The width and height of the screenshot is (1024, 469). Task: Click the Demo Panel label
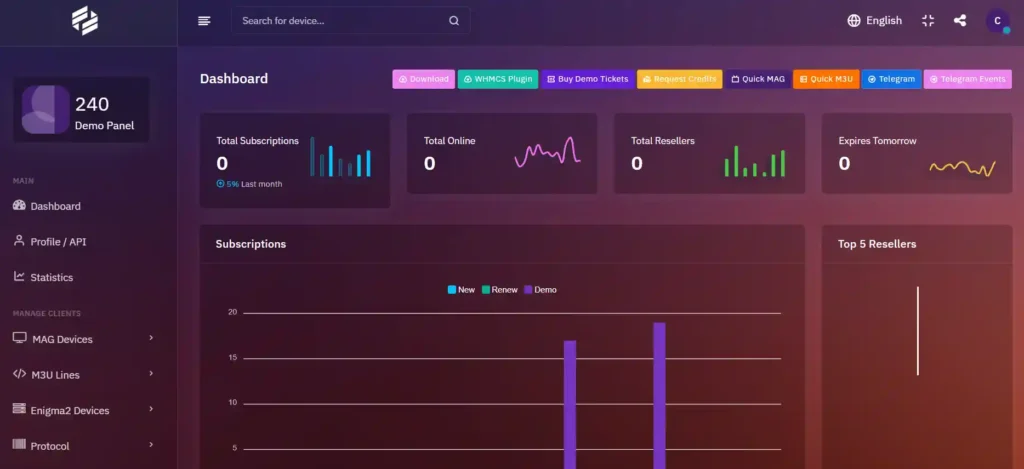(104, 125)
